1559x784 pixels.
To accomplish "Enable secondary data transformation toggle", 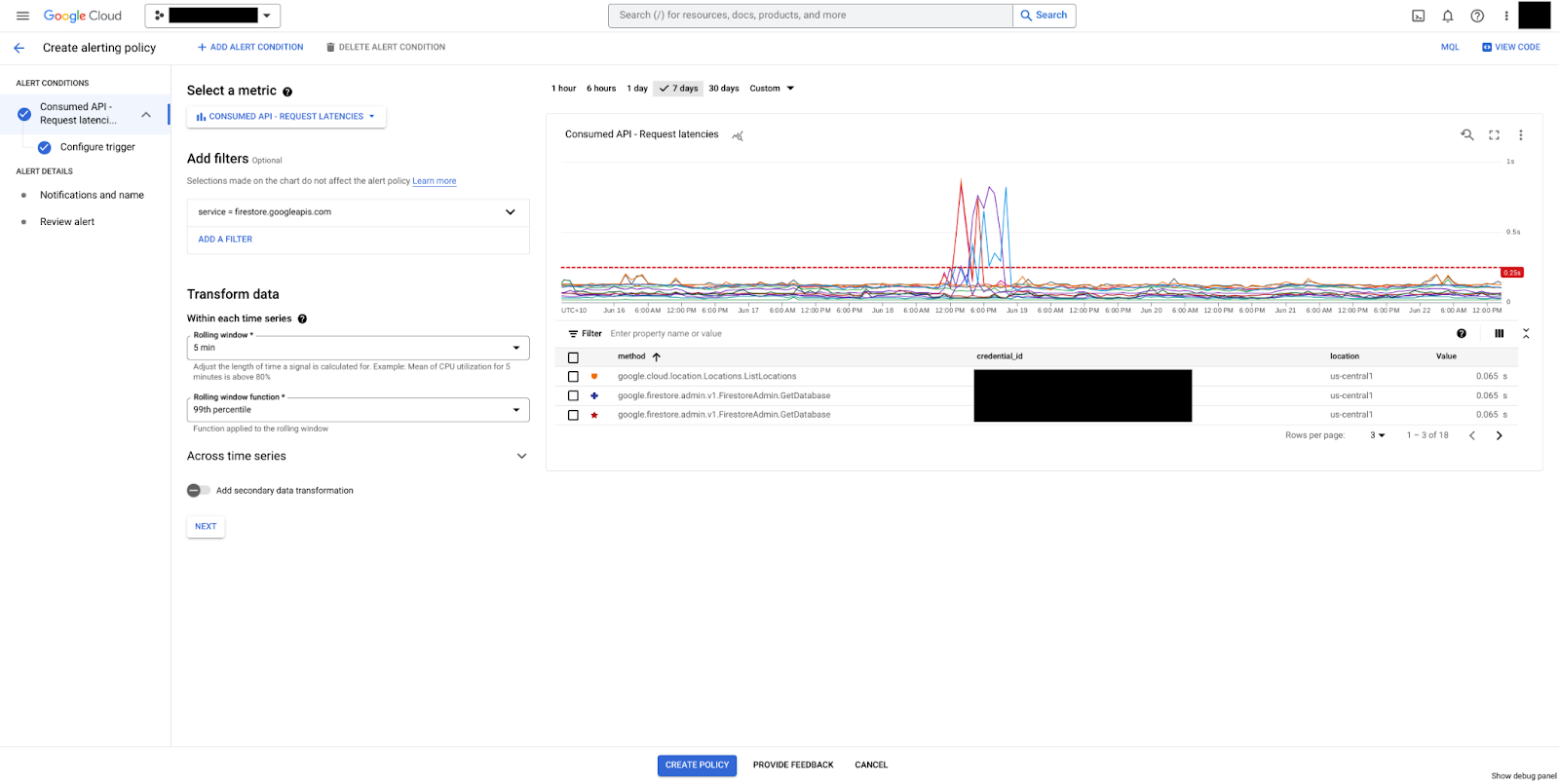I will [x=198, y=491].
